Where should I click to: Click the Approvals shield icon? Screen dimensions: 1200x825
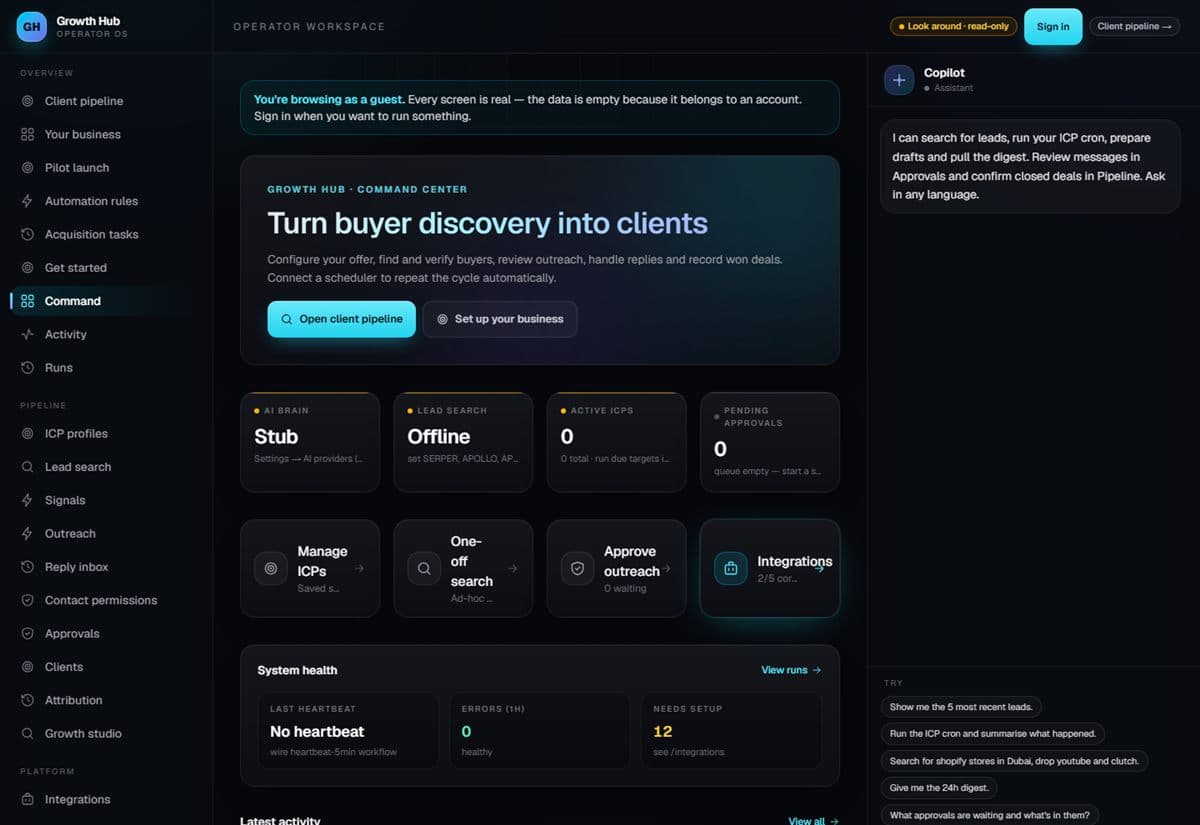point(28,633)
